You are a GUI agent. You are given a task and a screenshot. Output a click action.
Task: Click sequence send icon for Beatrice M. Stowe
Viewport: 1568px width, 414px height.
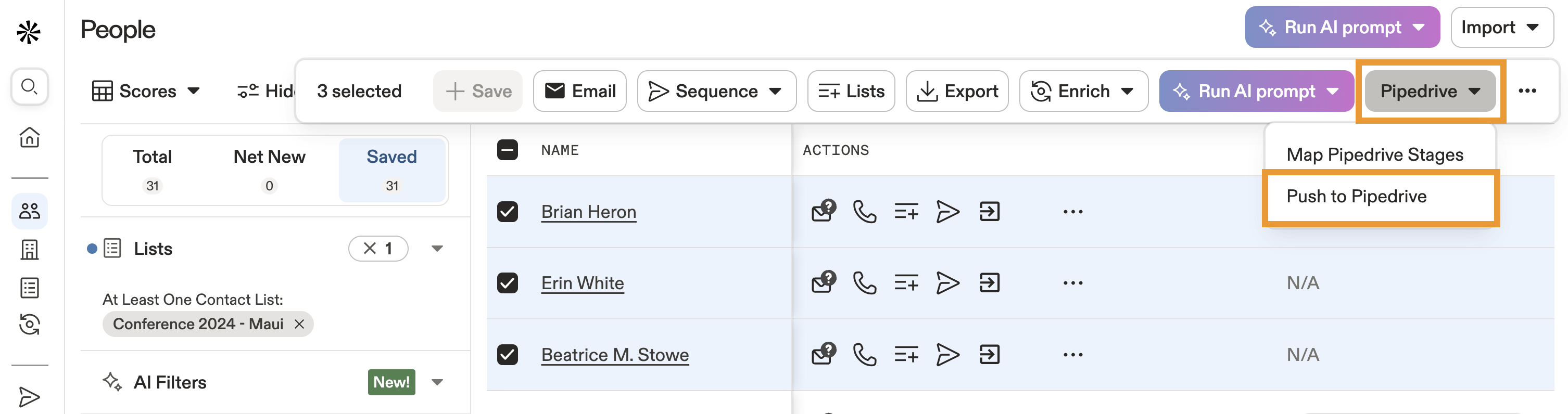[947, 354]
